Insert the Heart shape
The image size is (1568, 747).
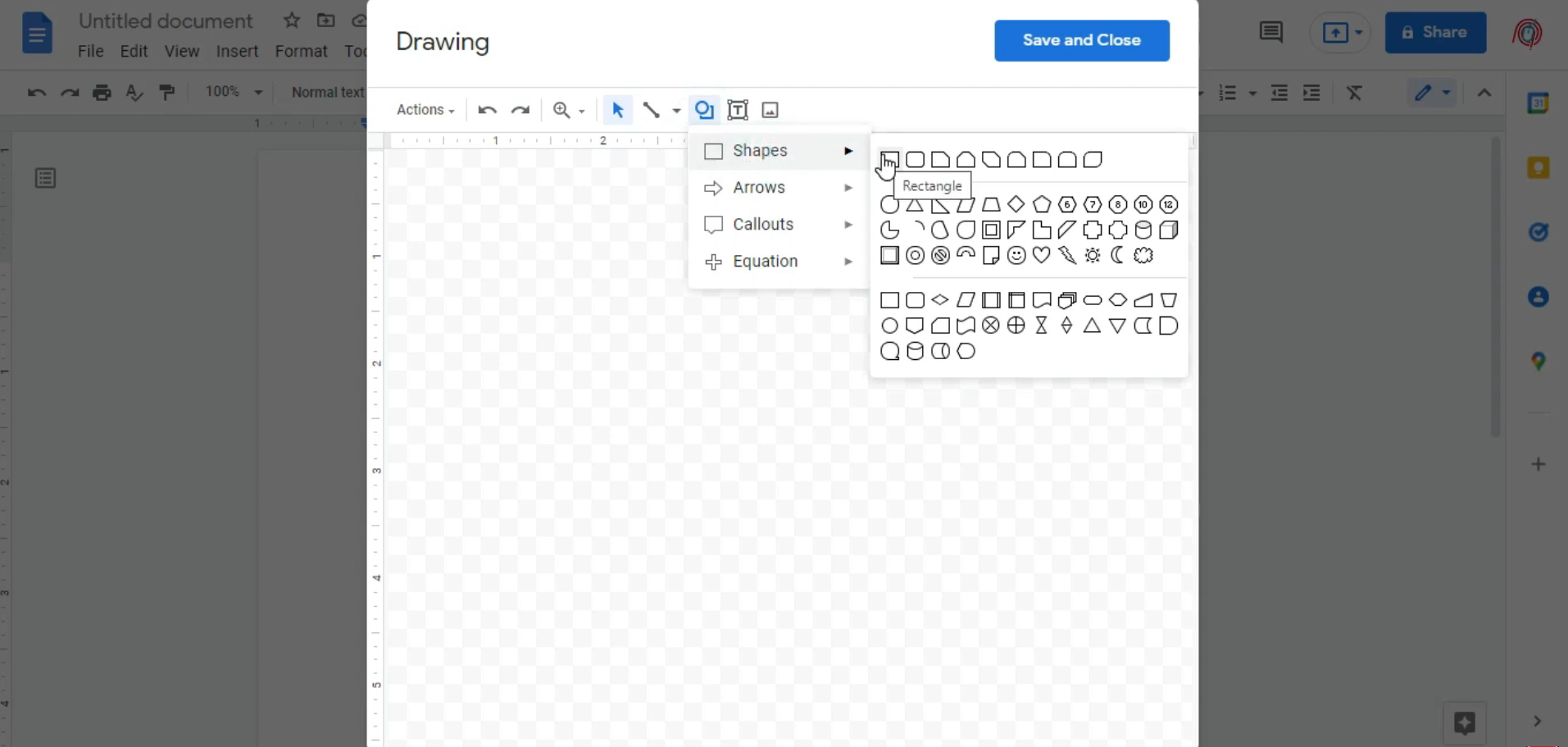point(1042,255)
